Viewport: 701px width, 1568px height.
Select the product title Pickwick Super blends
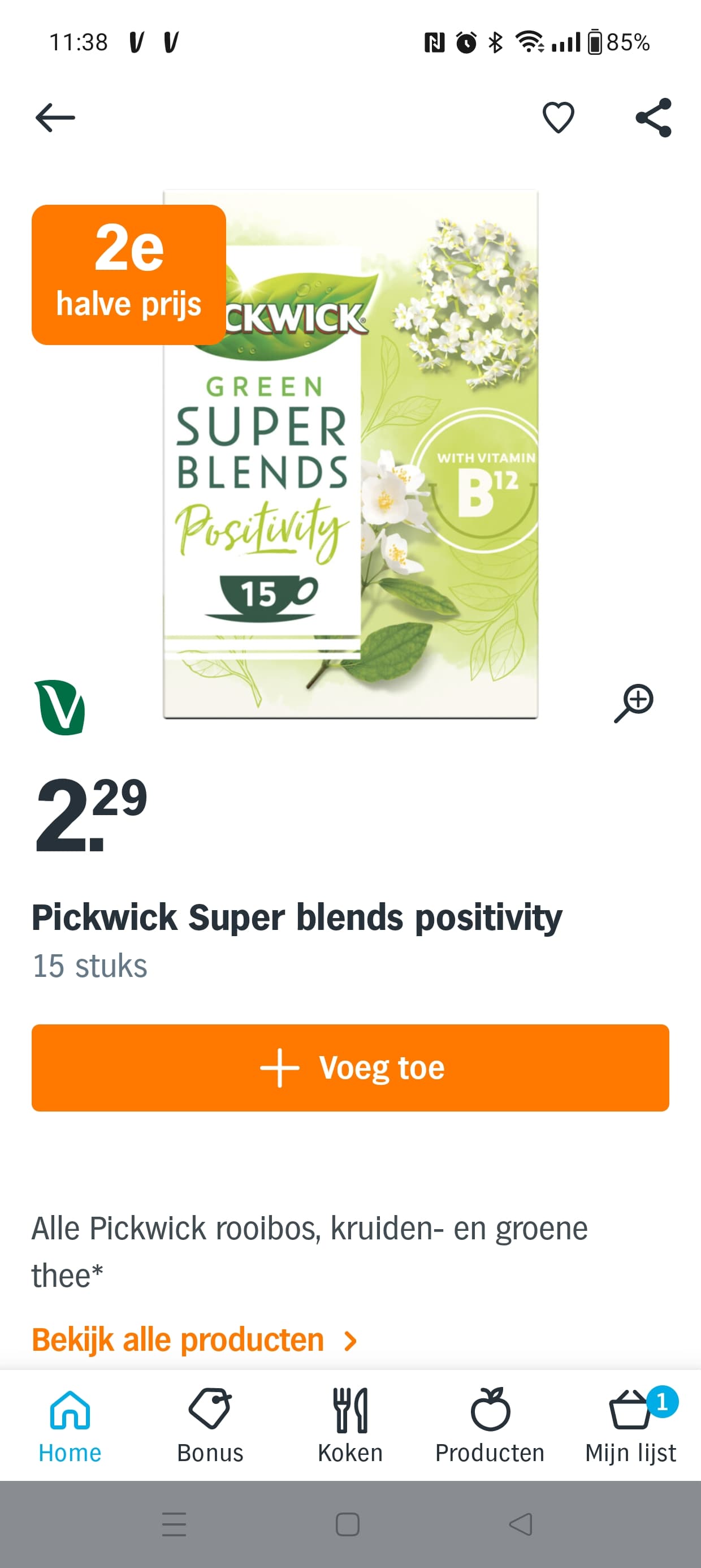297,917
